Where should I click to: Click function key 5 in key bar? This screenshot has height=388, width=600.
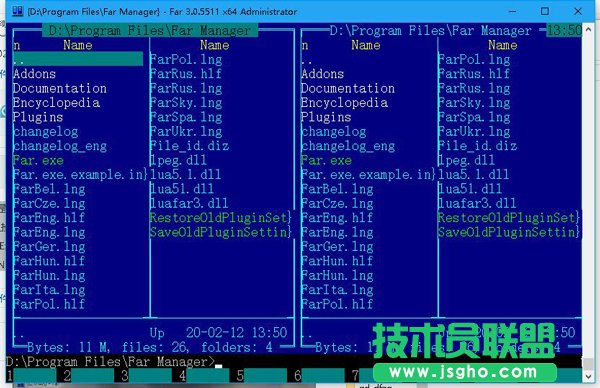pyautogui.click(x=262, y=375)
